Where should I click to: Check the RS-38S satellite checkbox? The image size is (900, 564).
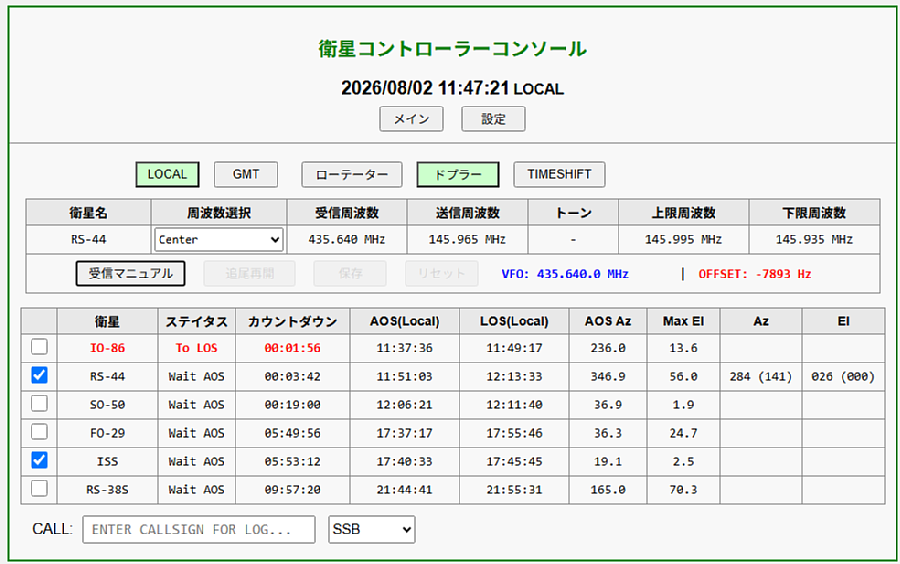(x=39, y=488)
